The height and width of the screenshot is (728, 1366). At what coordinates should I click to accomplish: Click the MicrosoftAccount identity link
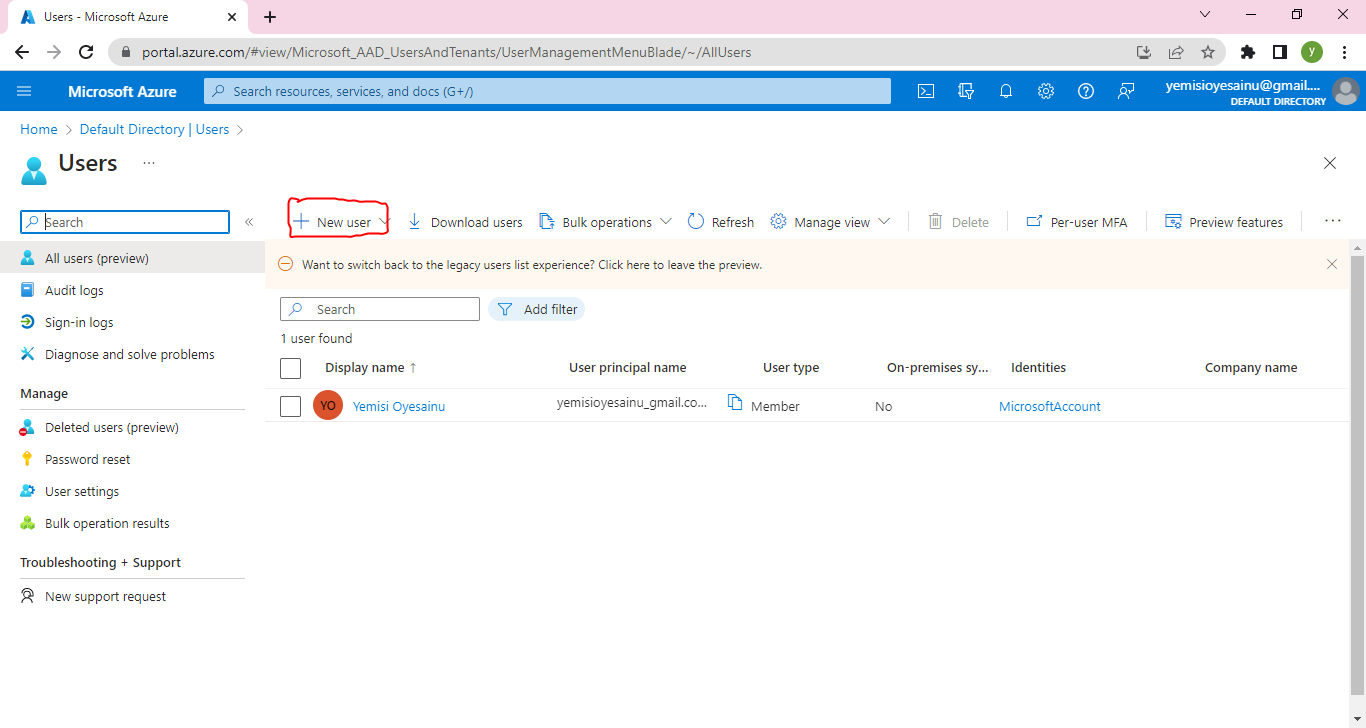point(1050,407)
